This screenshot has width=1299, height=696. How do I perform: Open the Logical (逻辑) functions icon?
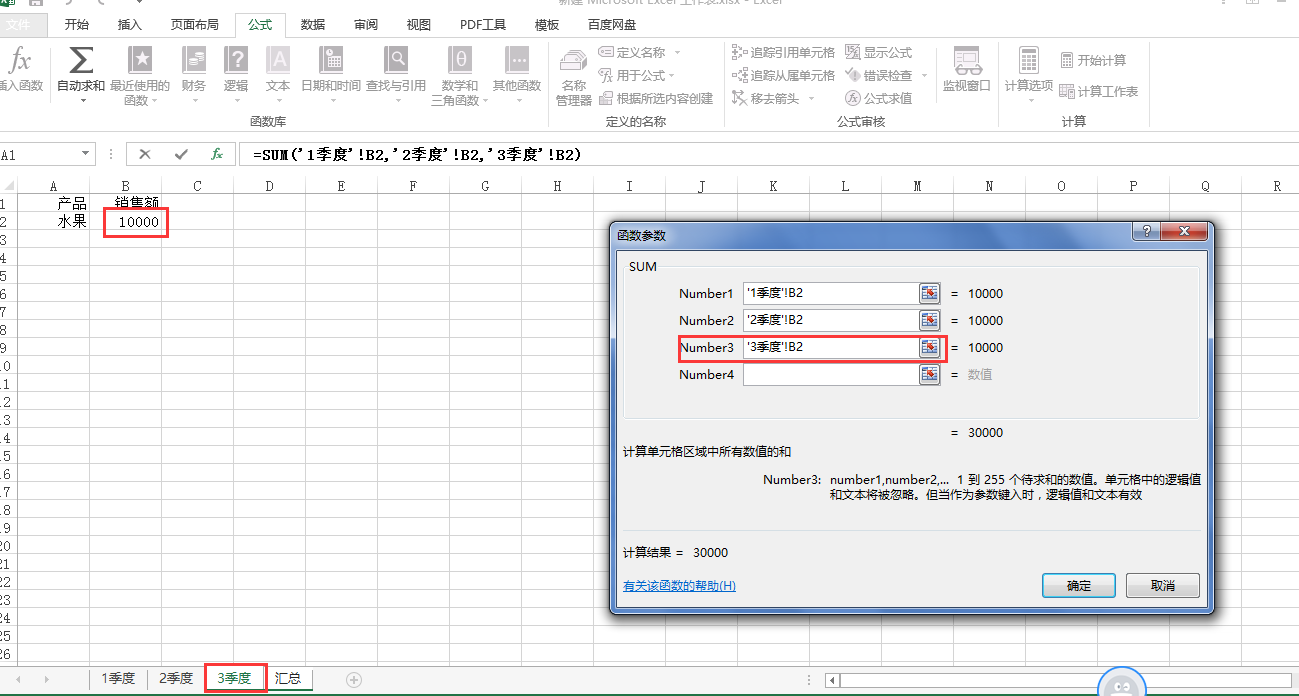tap(236, 61)
